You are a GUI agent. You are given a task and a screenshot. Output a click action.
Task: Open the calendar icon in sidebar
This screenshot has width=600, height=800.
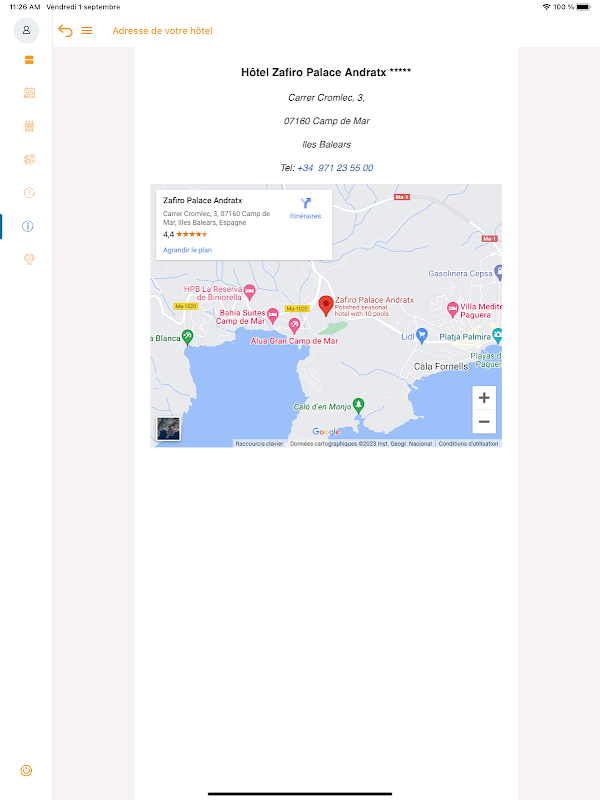(29, 93)
